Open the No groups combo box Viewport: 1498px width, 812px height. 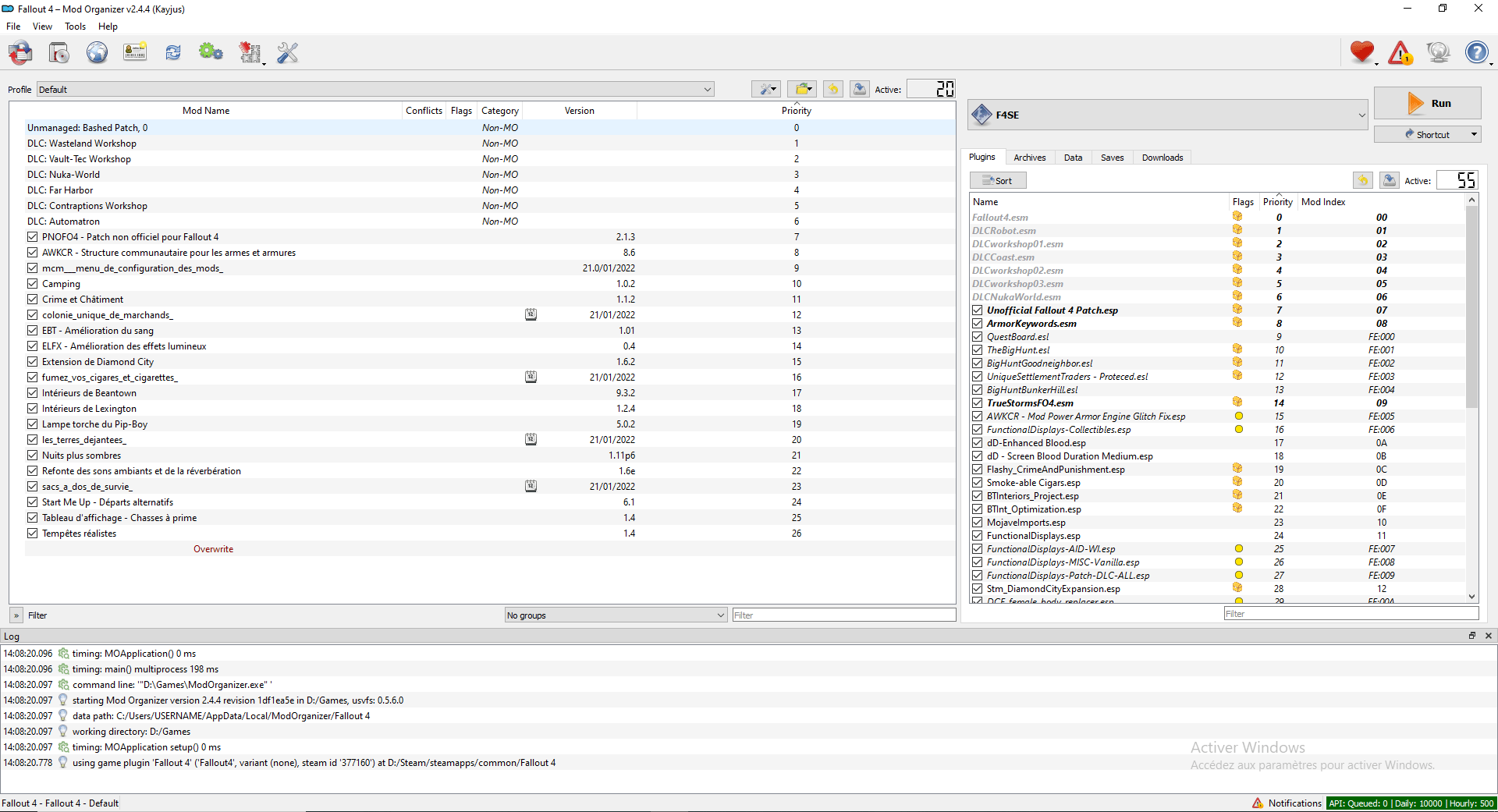pyautogui.click(x=616, y=615)
